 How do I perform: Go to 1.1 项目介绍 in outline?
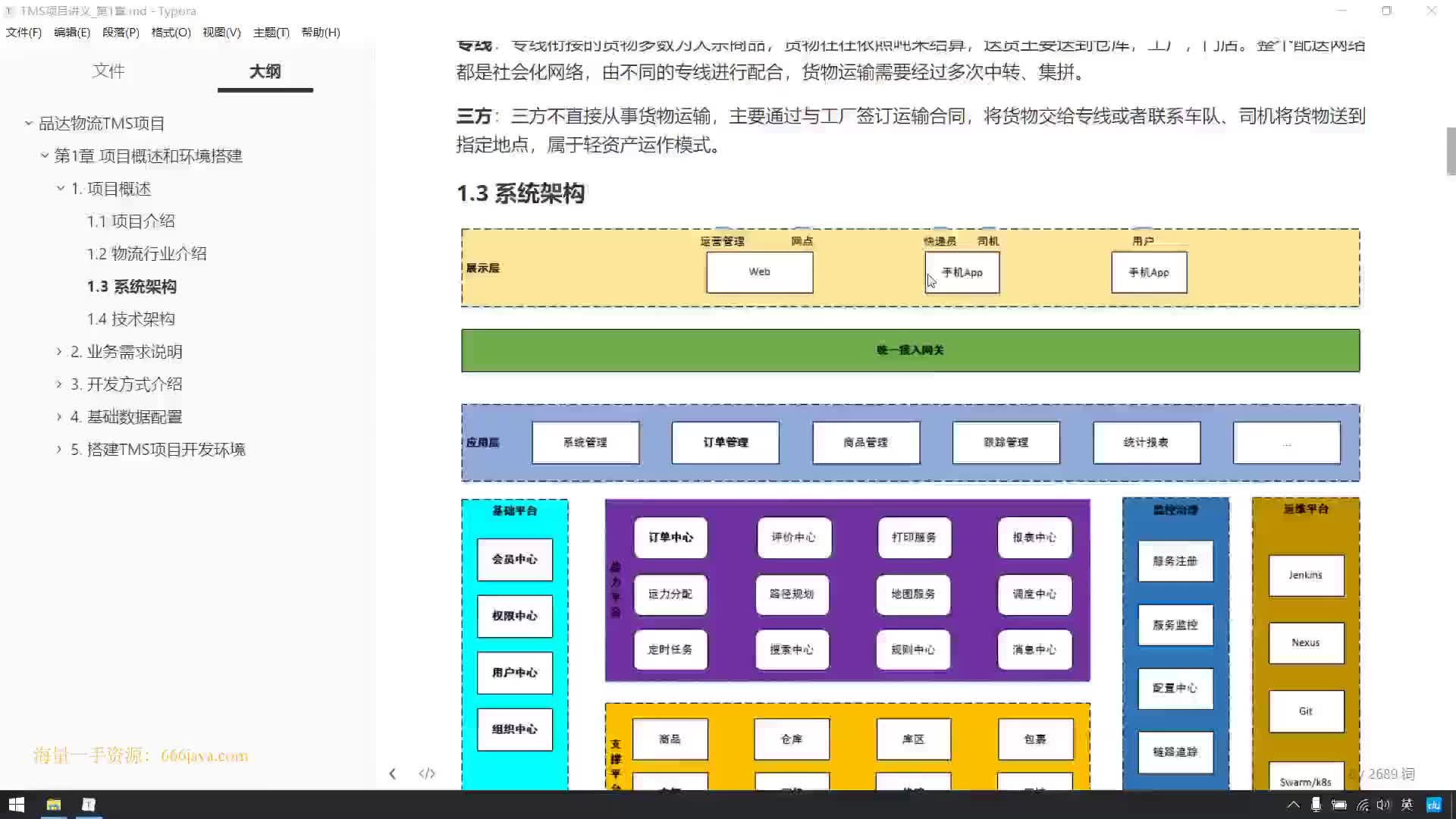[130, 221]
